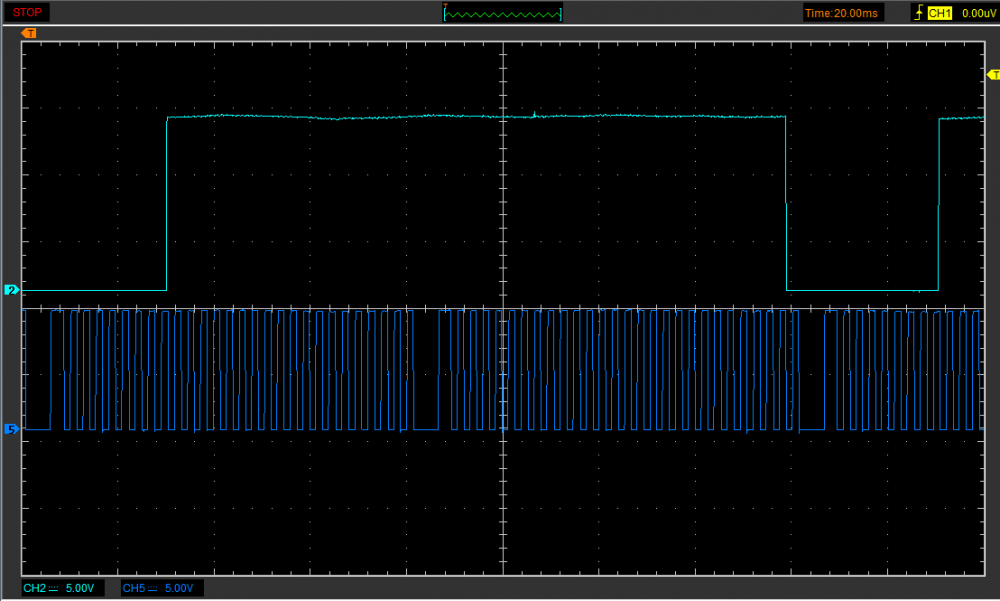Click the high plateau of the cyan CH2 waveform
This screenshot has height=601, width=1000.
click(400, 117)
